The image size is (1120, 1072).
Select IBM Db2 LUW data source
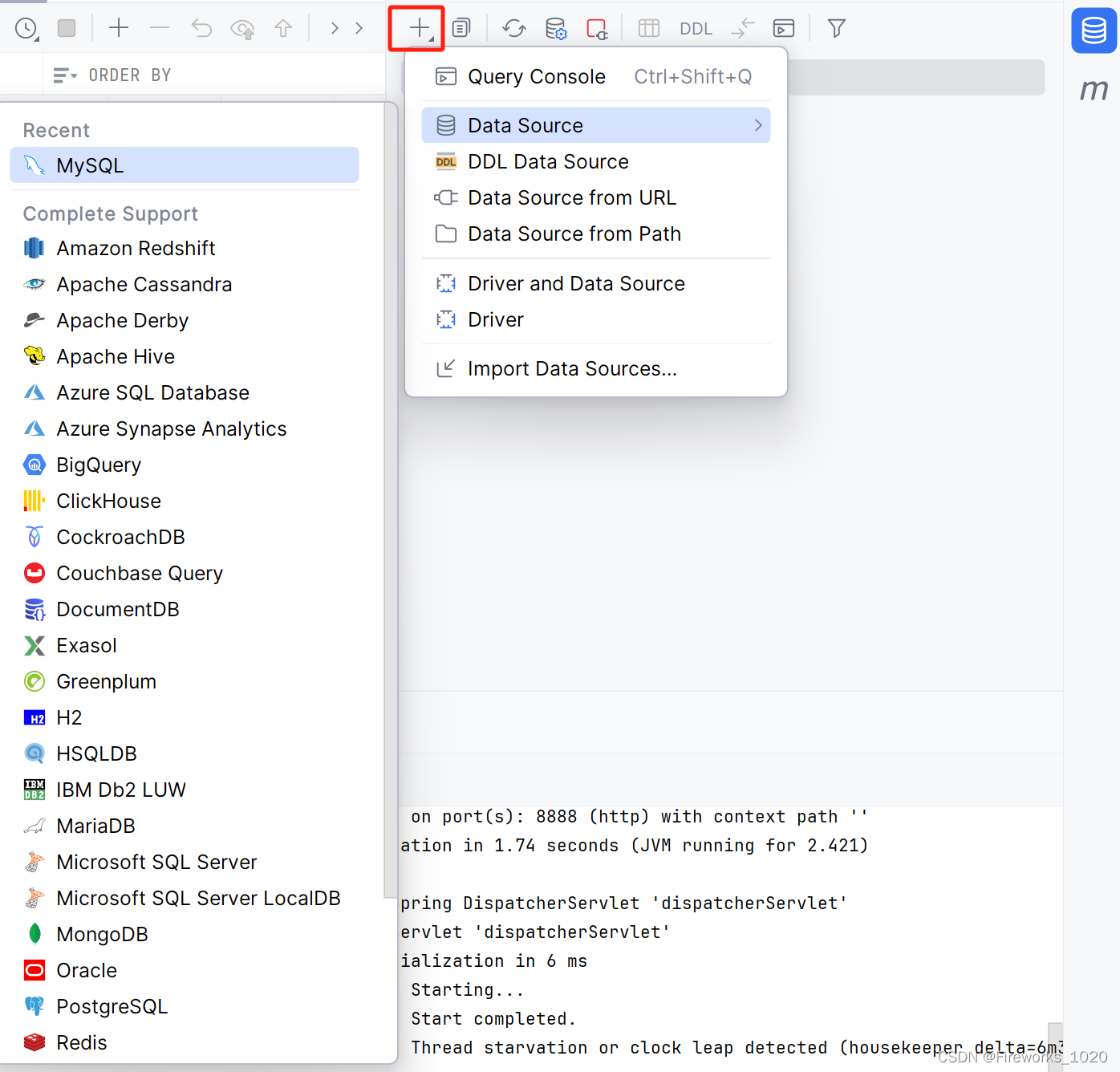click(185, 790)
